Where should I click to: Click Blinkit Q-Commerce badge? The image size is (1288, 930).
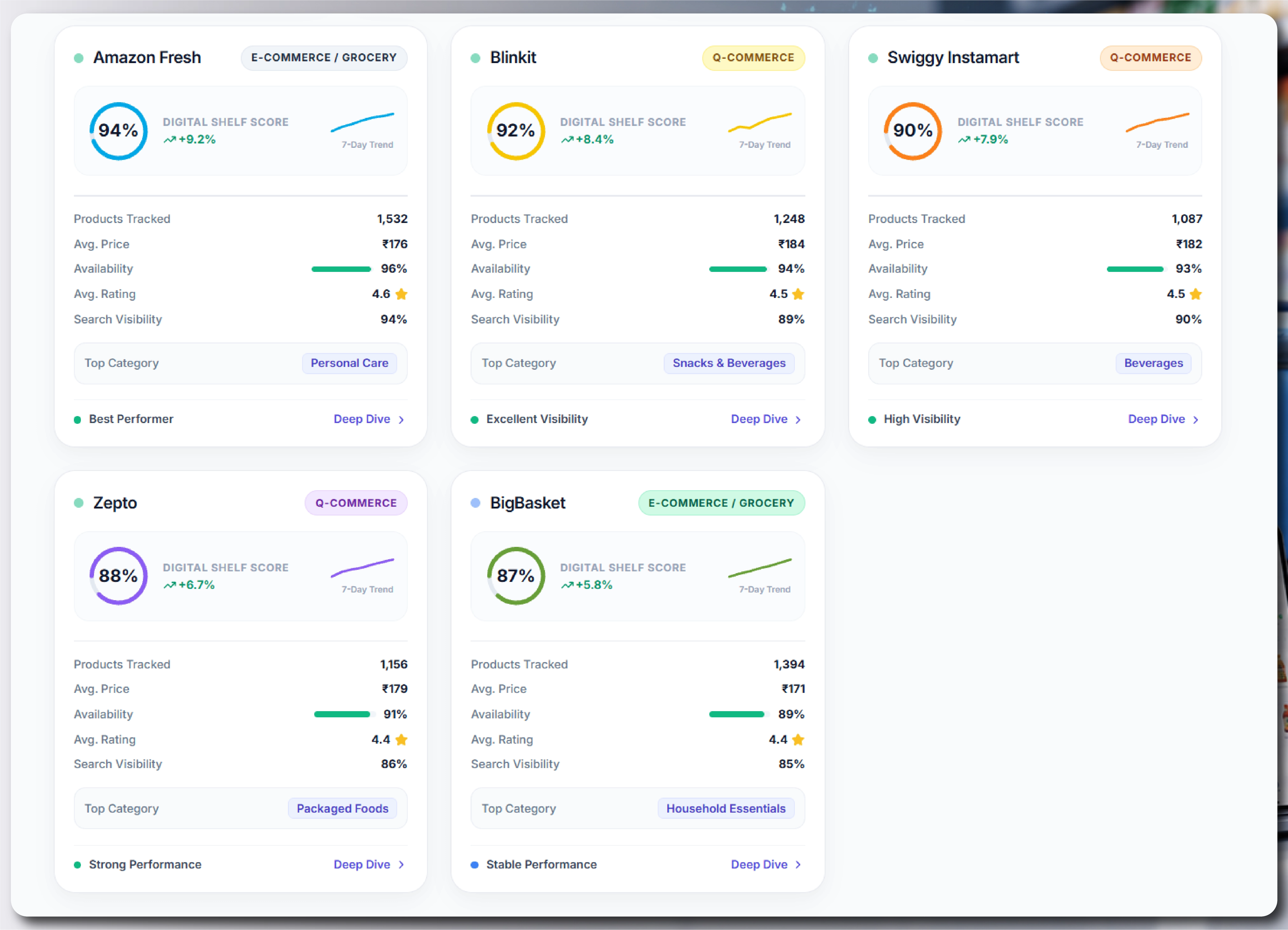[754, 58]
